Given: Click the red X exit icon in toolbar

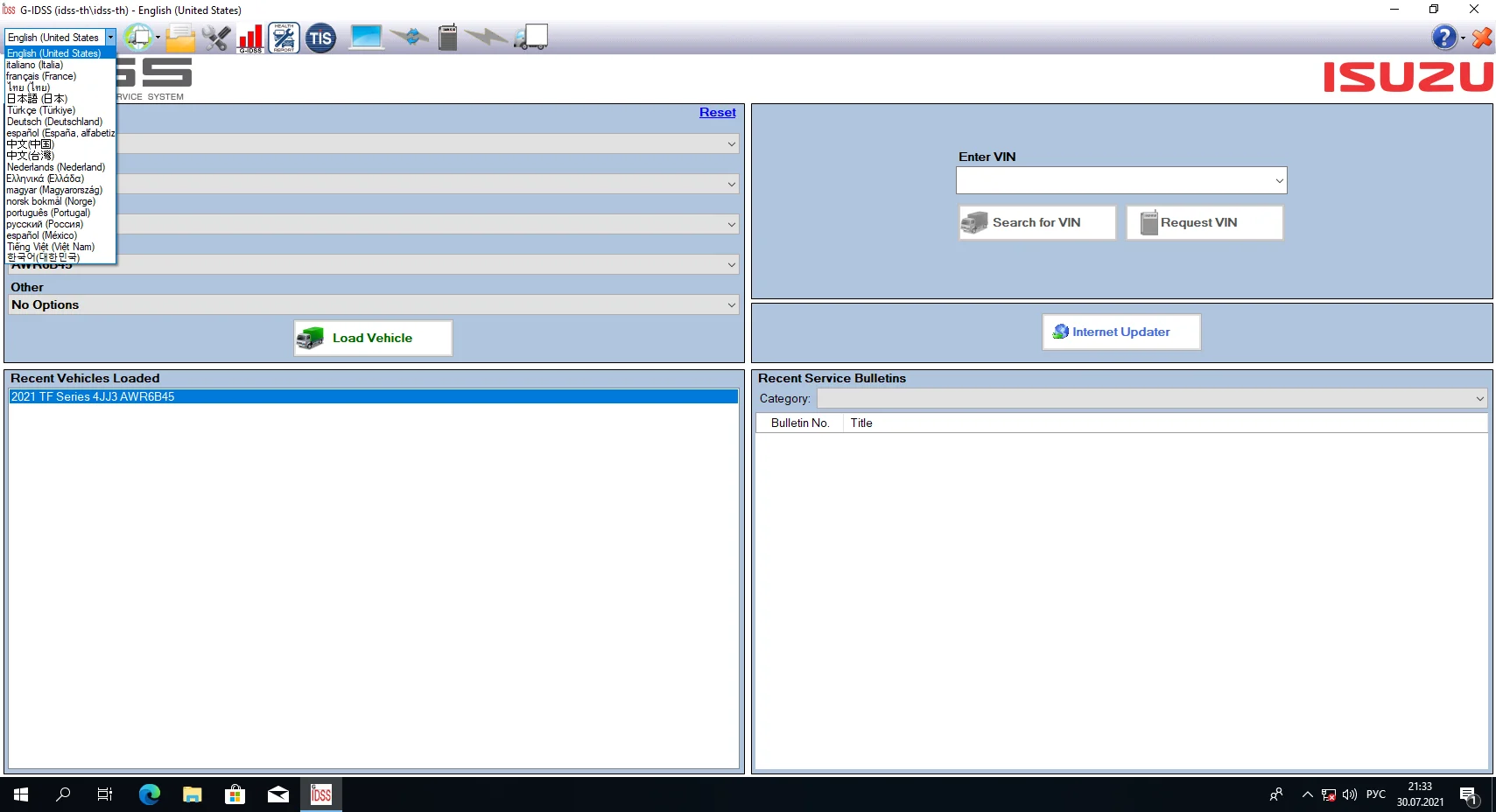Looking at the screenshot, I should click(1482, 38).
